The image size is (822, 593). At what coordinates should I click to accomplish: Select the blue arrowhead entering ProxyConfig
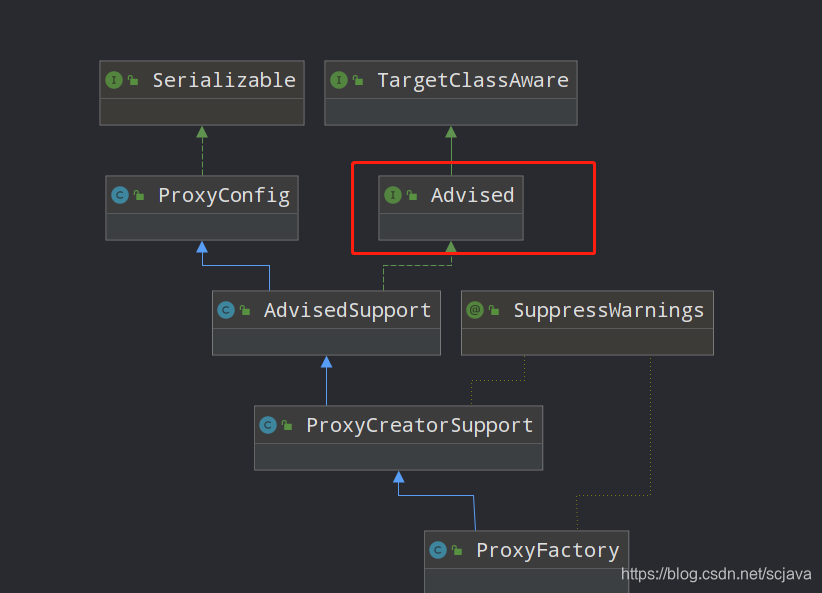tap(202, 247)
